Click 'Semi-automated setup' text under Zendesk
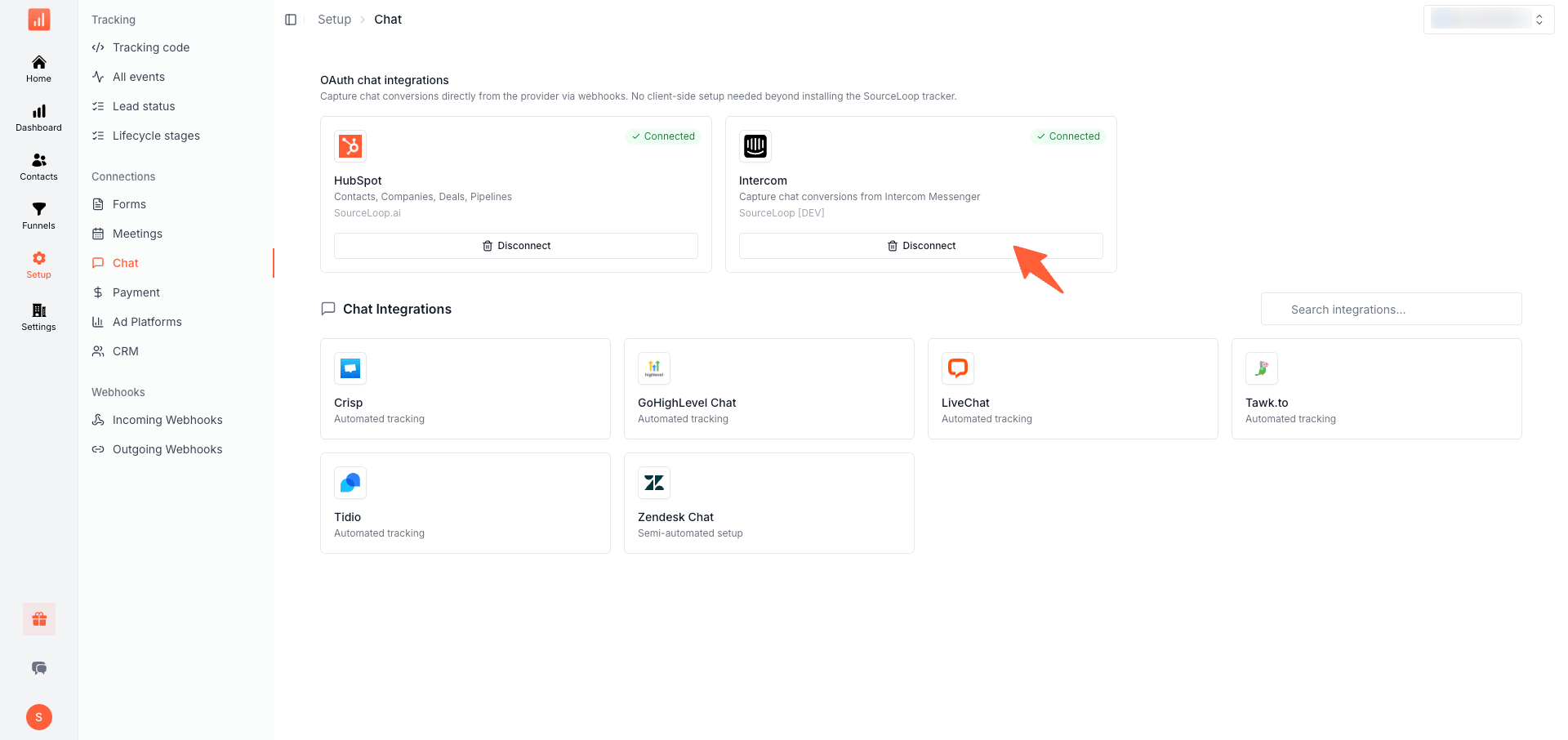 pyautogui.click(x=690, y=533)
